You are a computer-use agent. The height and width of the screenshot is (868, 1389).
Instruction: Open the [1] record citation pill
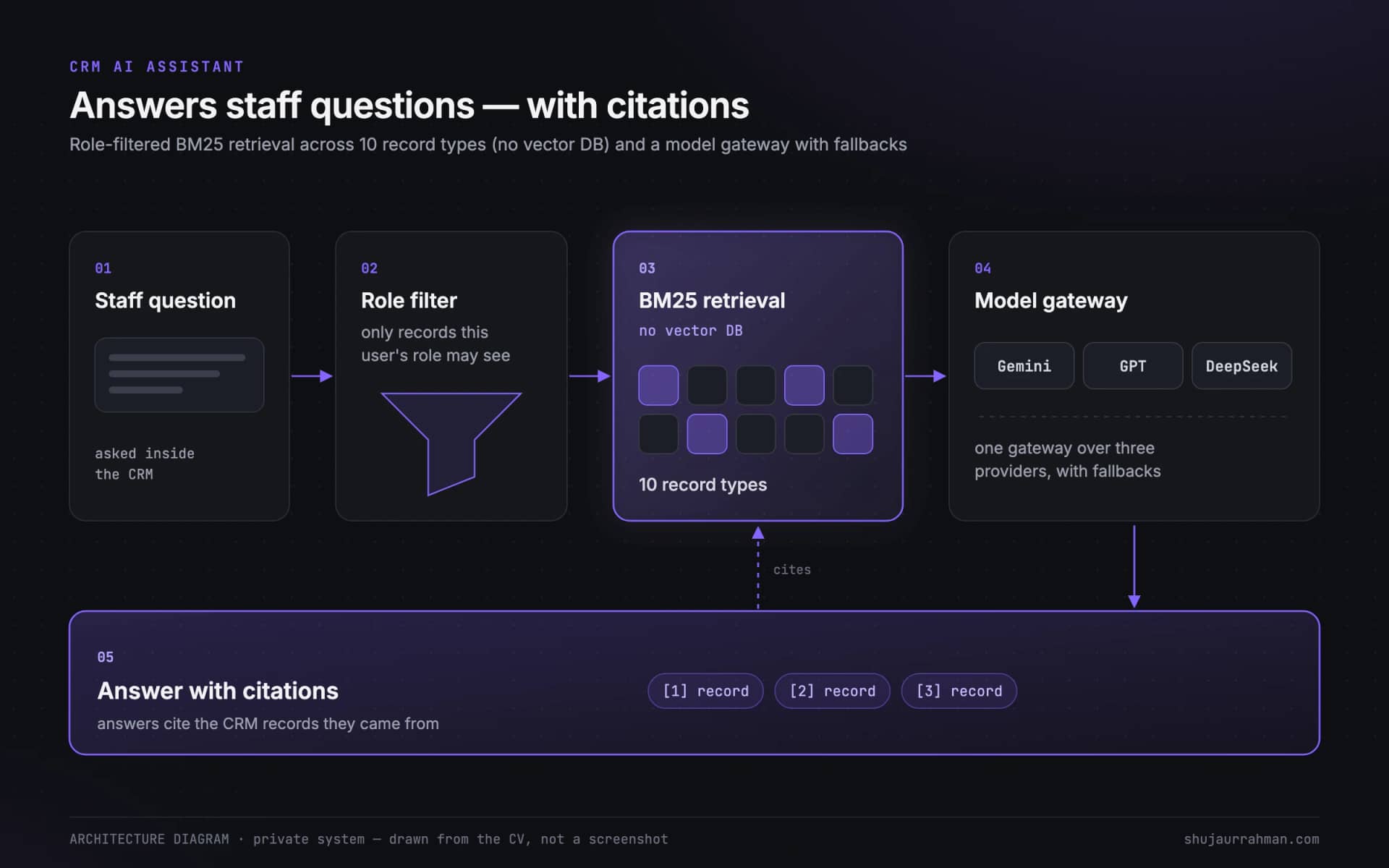[x=705, y=691]
